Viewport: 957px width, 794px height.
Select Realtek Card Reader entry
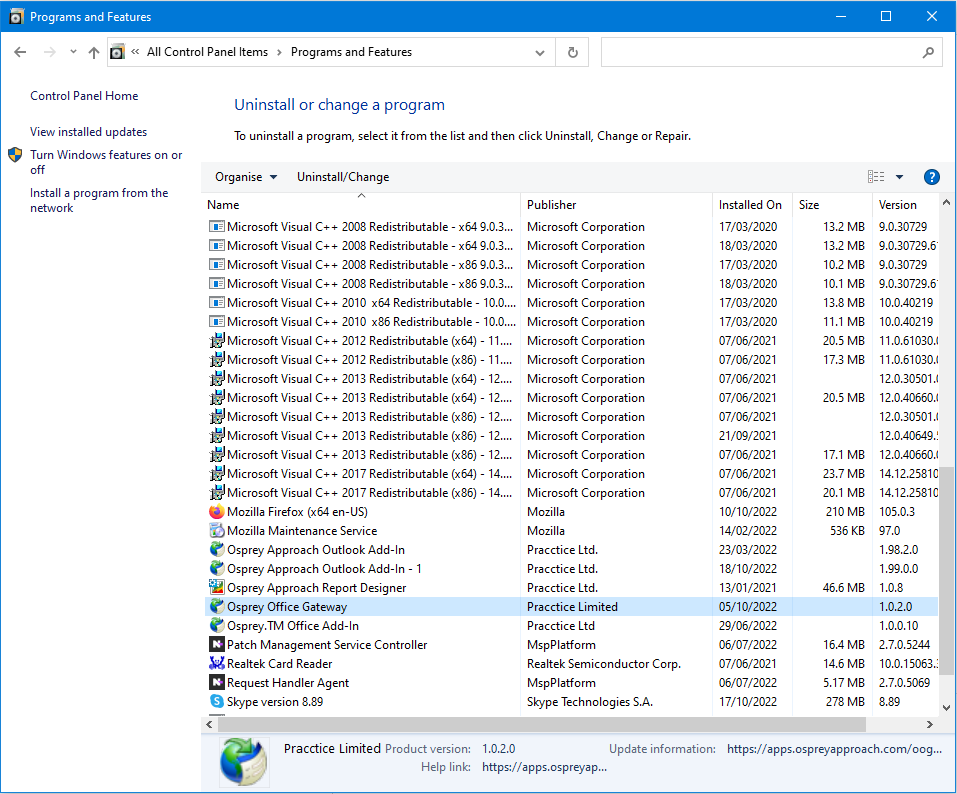coord(571,663)
